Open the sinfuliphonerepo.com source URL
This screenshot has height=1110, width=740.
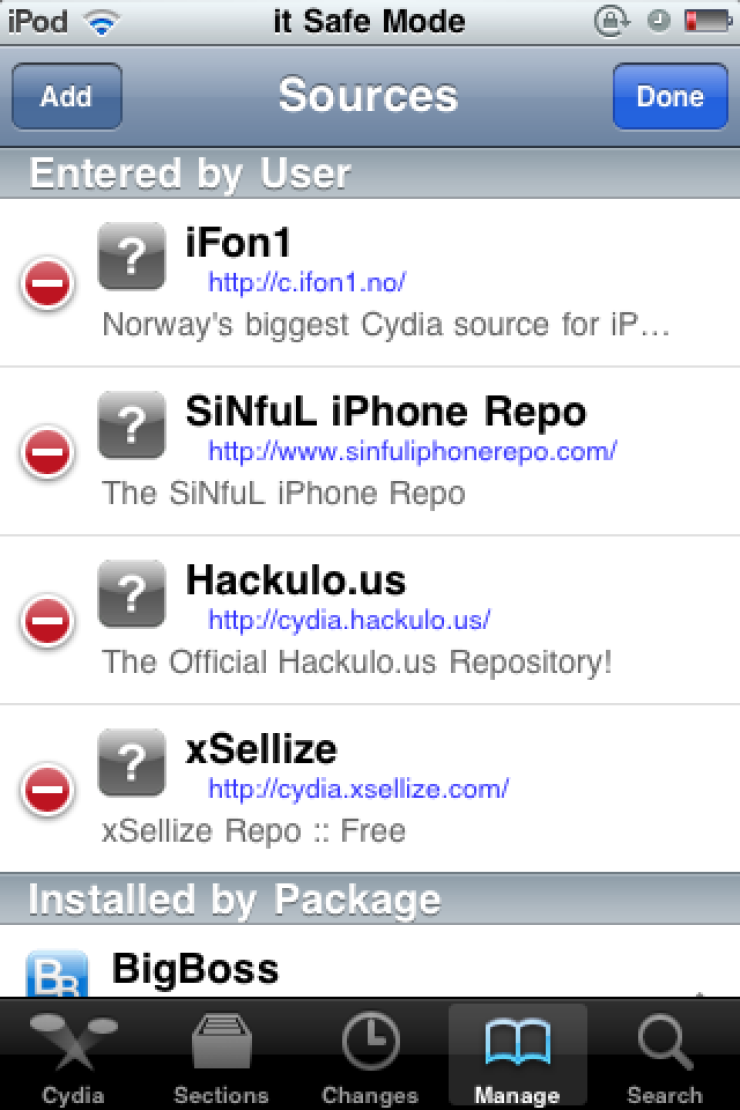(x=412, y=451)
